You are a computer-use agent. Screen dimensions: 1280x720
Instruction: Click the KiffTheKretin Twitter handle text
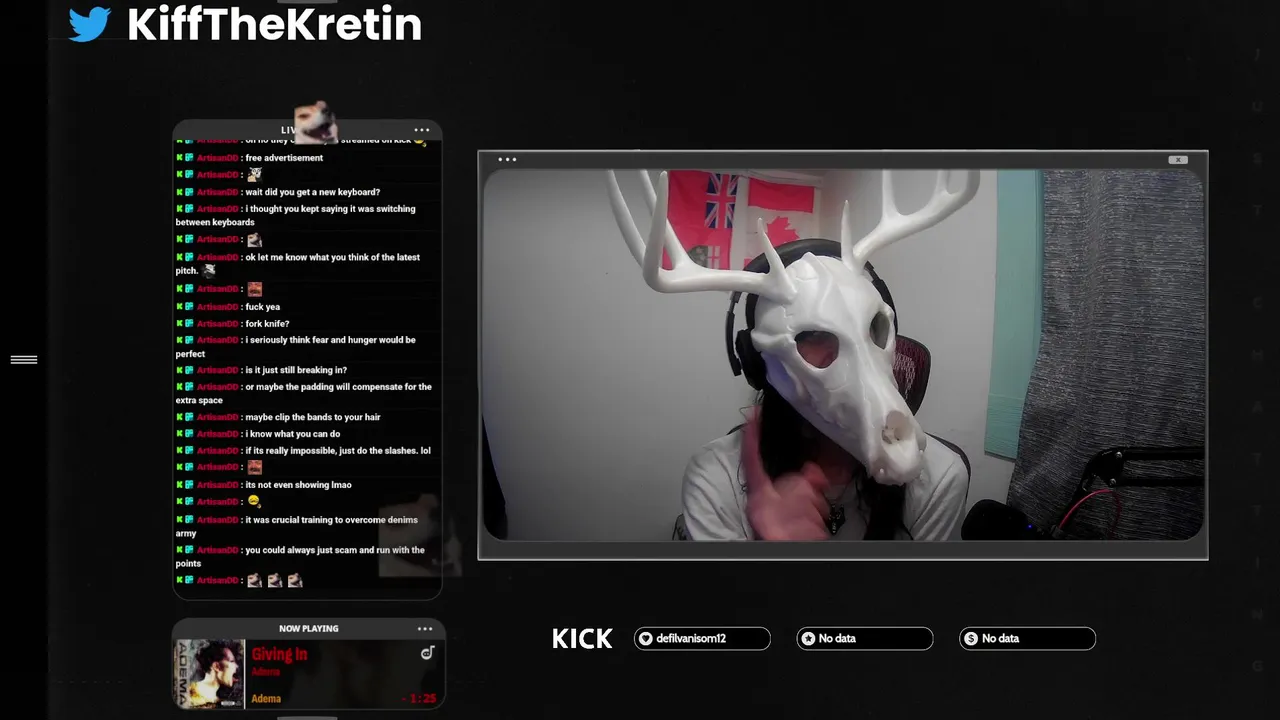click(274, 24)
